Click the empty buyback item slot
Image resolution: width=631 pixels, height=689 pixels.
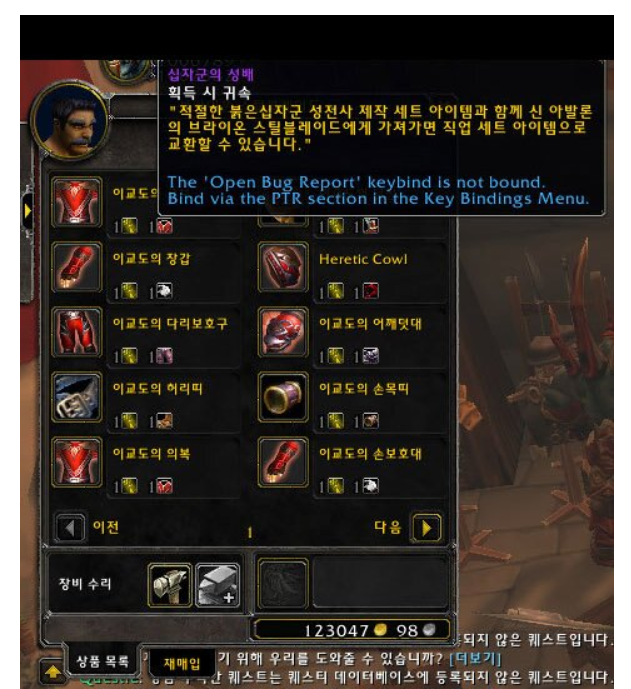(x=283, y=584)
